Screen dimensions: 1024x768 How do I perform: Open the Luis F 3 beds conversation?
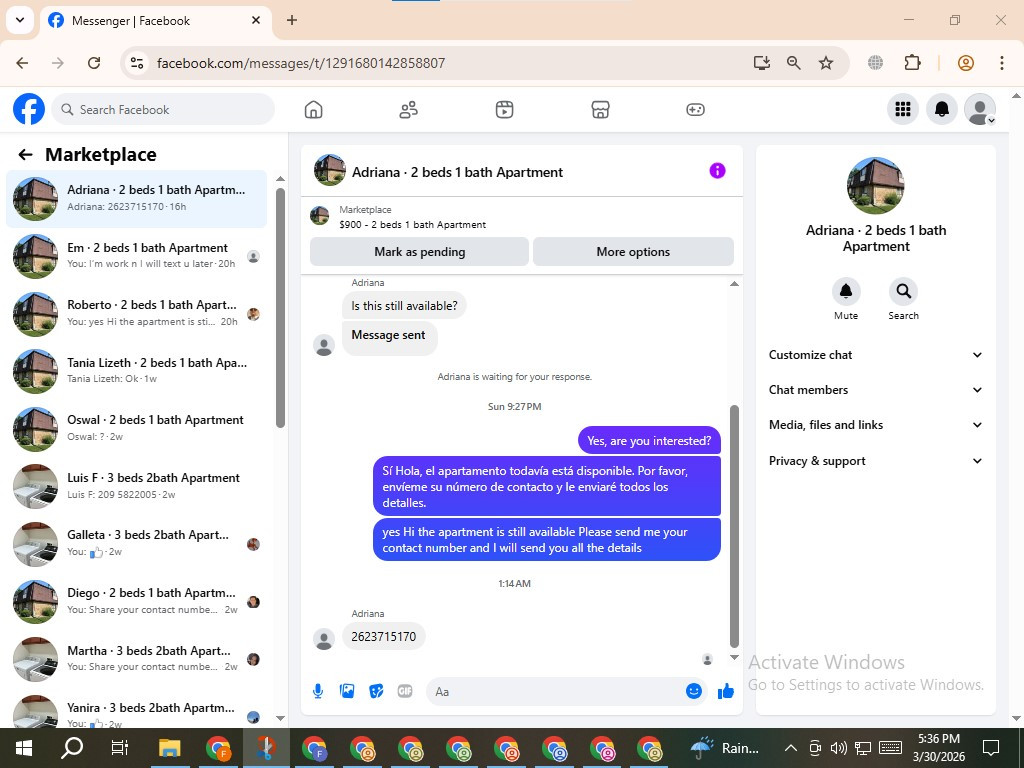(x=136, y=486)
